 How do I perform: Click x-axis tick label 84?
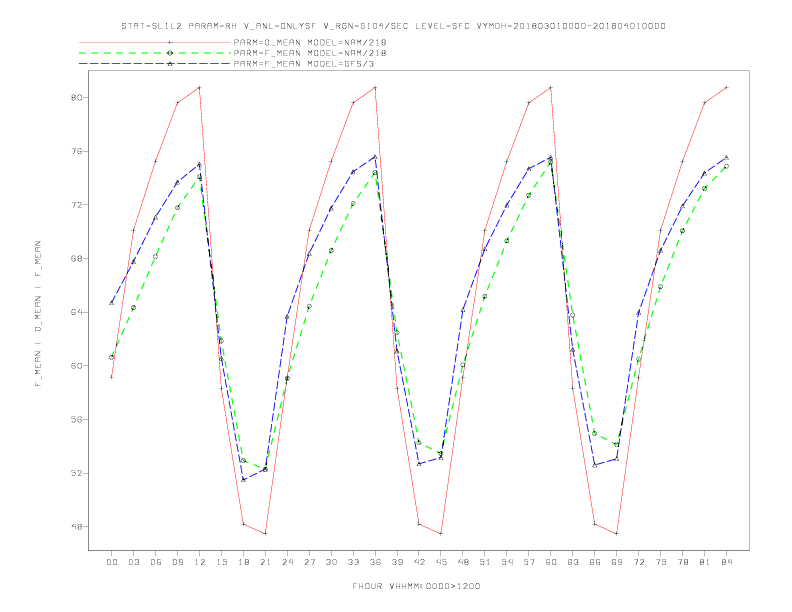pos(727,562)
